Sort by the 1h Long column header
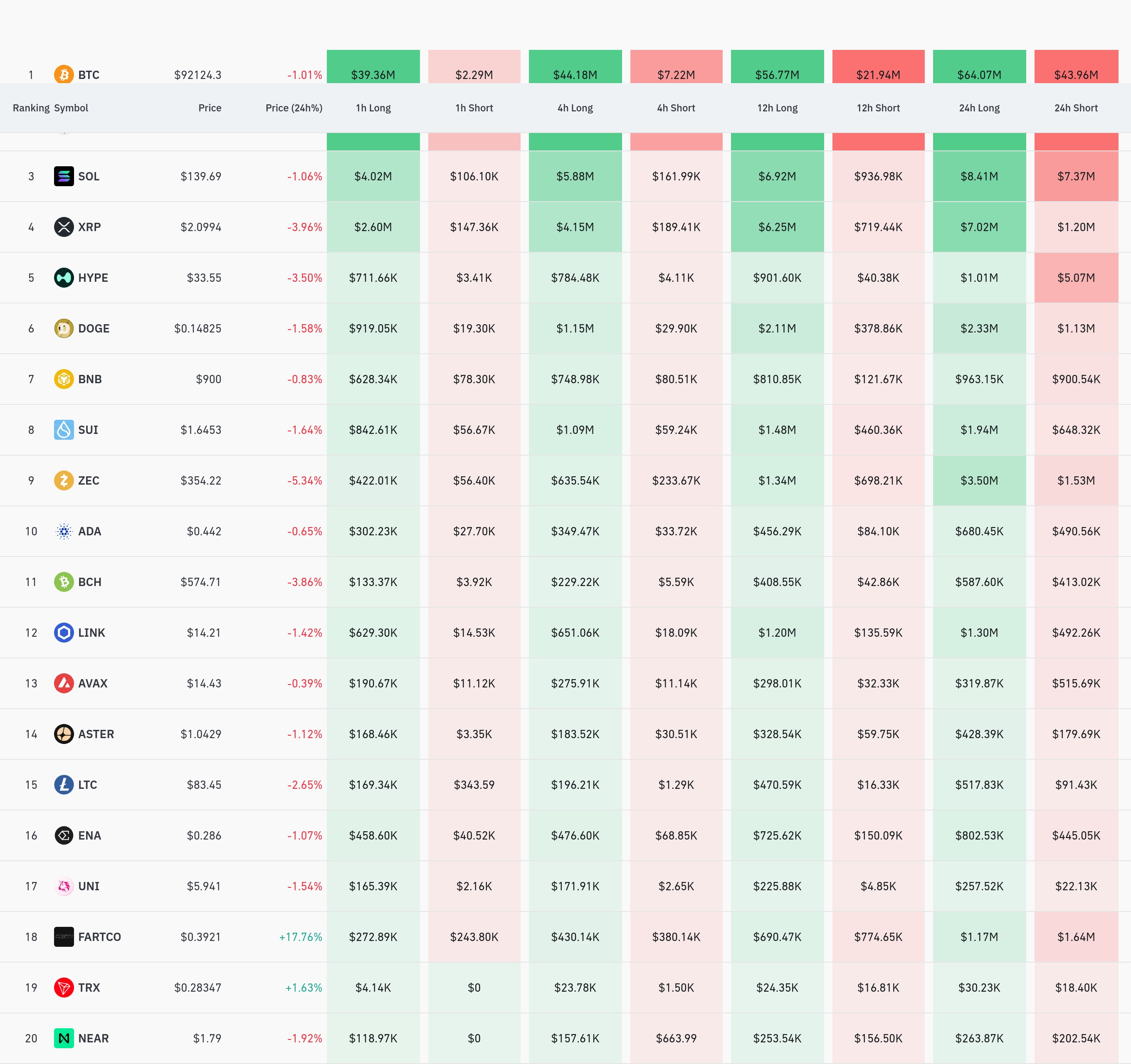 [x=373, y=108]
